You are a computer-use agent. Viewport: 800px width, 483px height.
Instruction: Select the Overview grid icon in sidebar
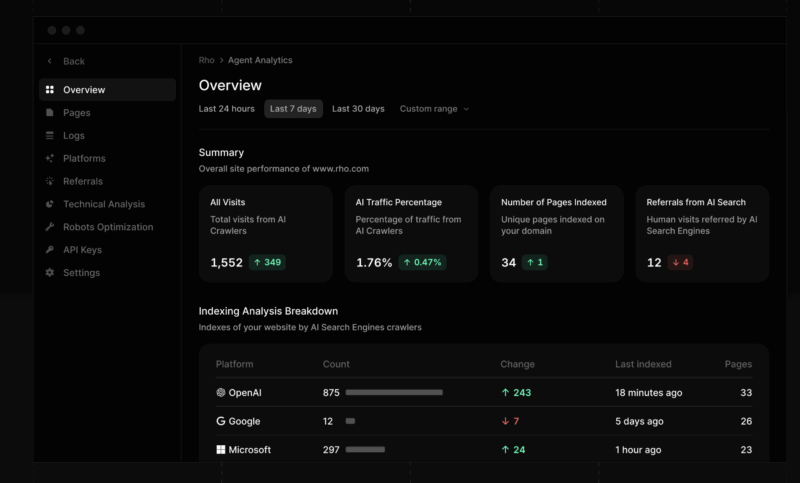pyautogui.click(x=50, y=90)
